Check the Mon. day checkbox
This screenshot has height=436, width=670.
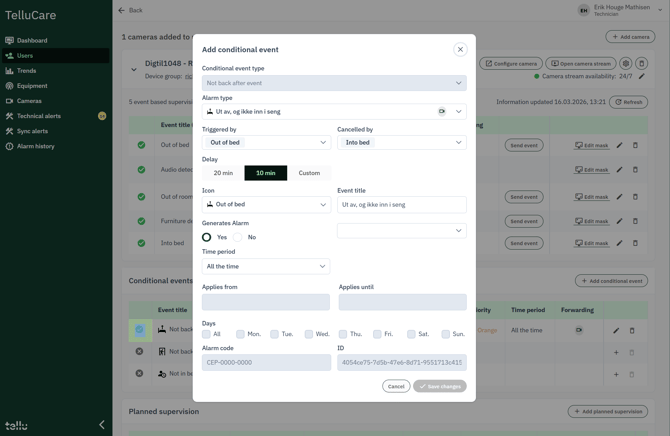240,334
